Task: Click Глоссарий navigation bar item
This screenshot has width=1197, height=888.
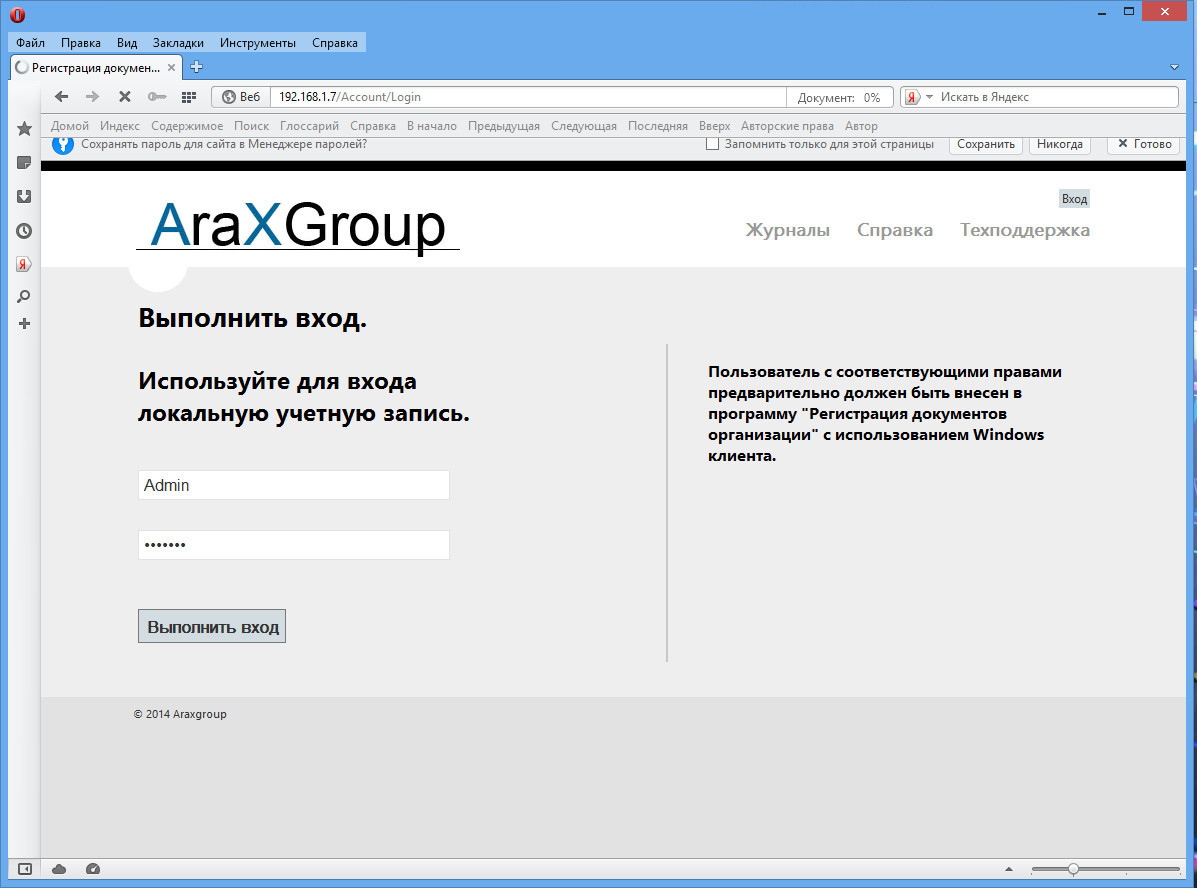Action: click(309, 126)
